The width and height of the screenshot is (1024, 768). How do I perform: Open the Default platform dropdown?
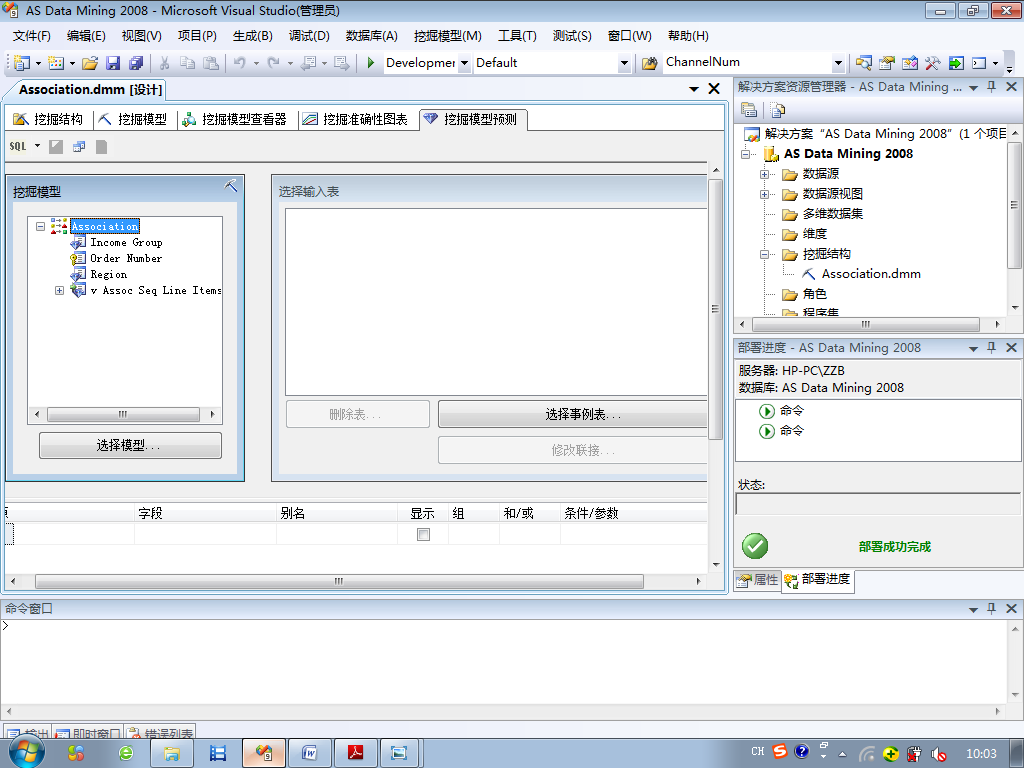click(624, 63)
